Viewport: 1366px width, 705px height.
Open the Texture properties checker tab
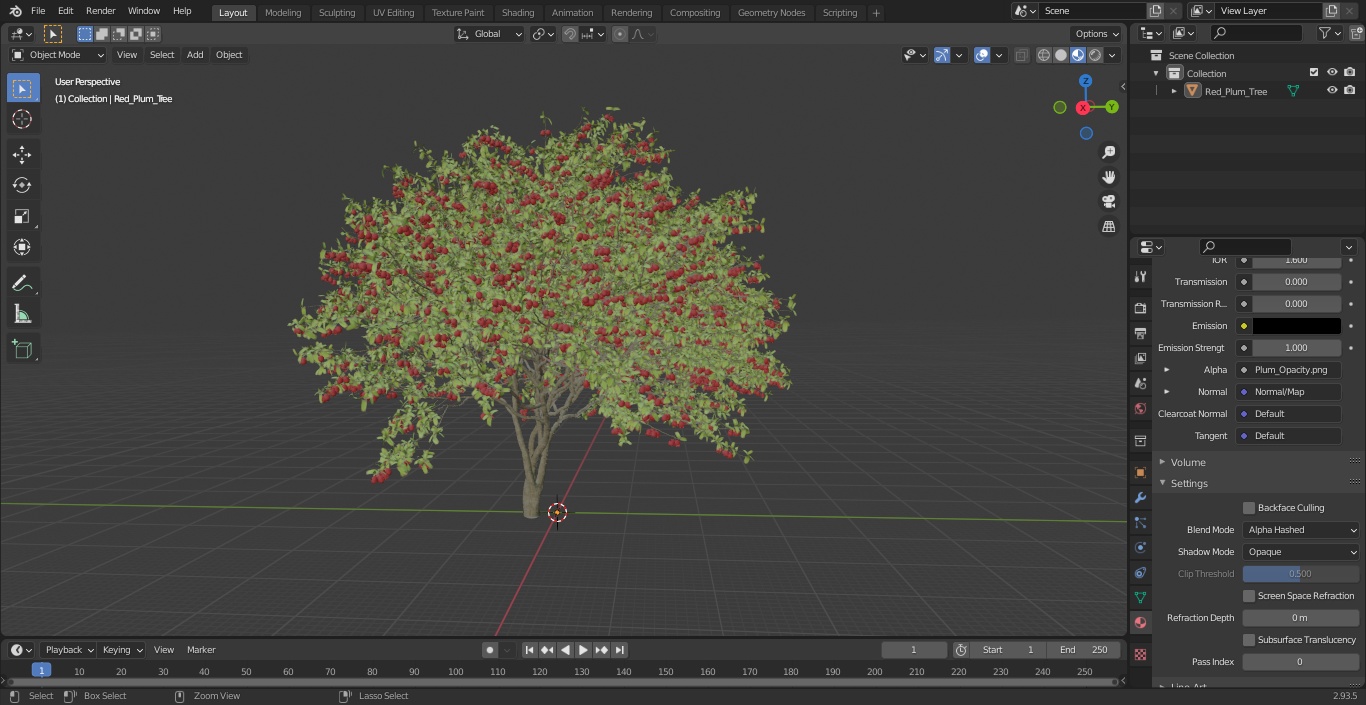(x=1140, y=654)
